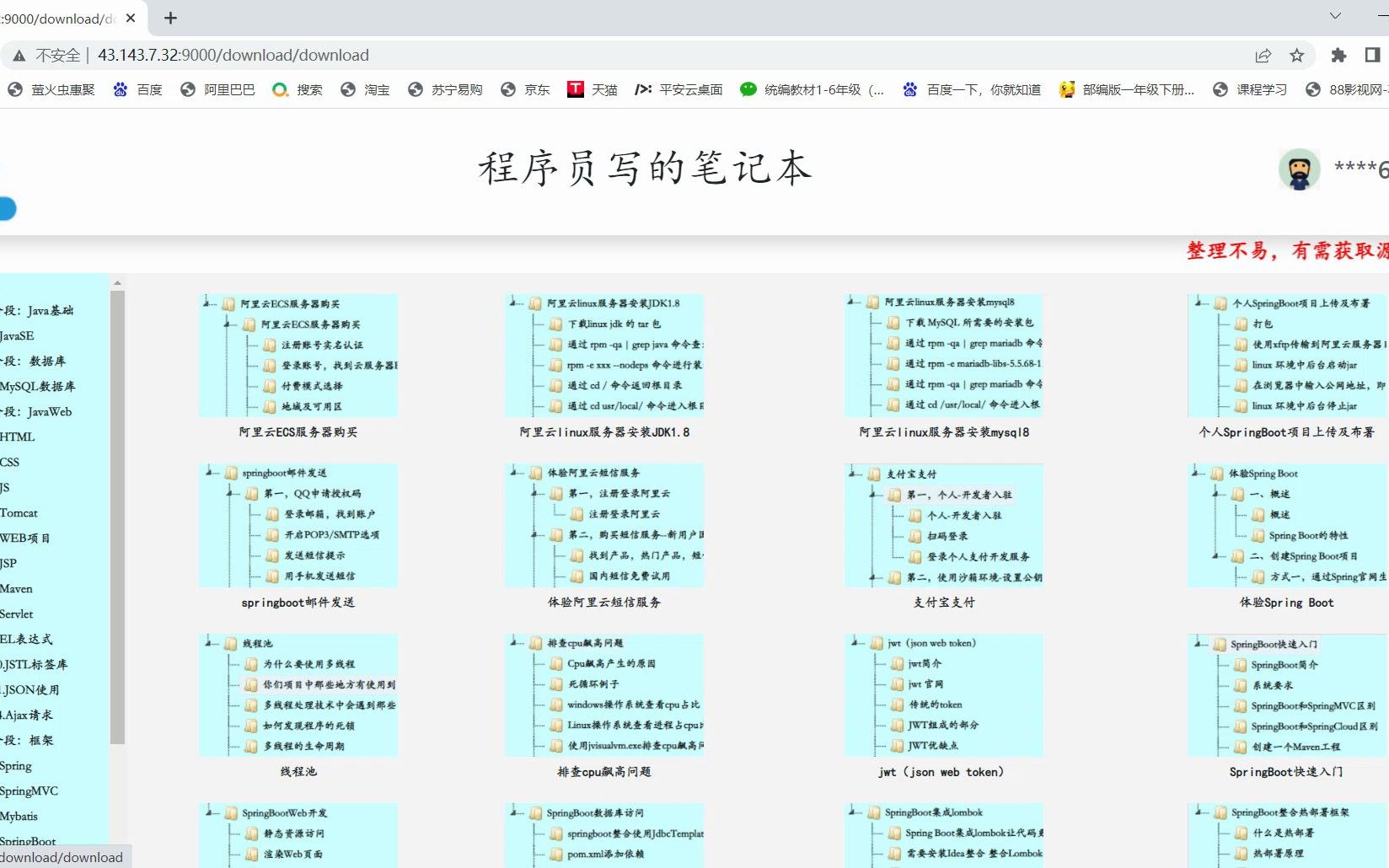Open the 搜索 bookmark
The width and height of the screenshot is (1389, 868).
tap(298, 89)
